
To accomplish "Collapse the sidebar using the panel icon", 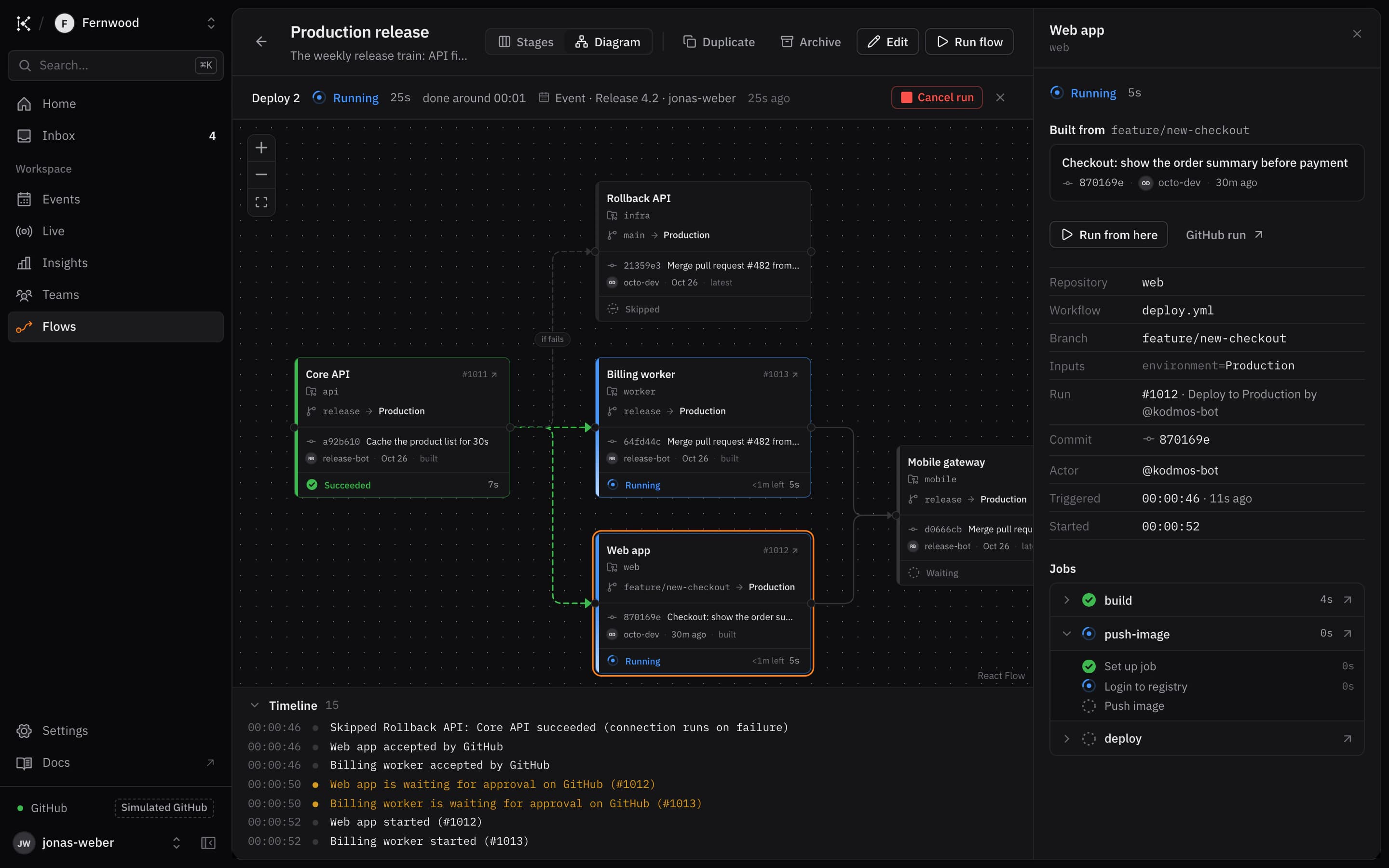I will pos(208,843).
